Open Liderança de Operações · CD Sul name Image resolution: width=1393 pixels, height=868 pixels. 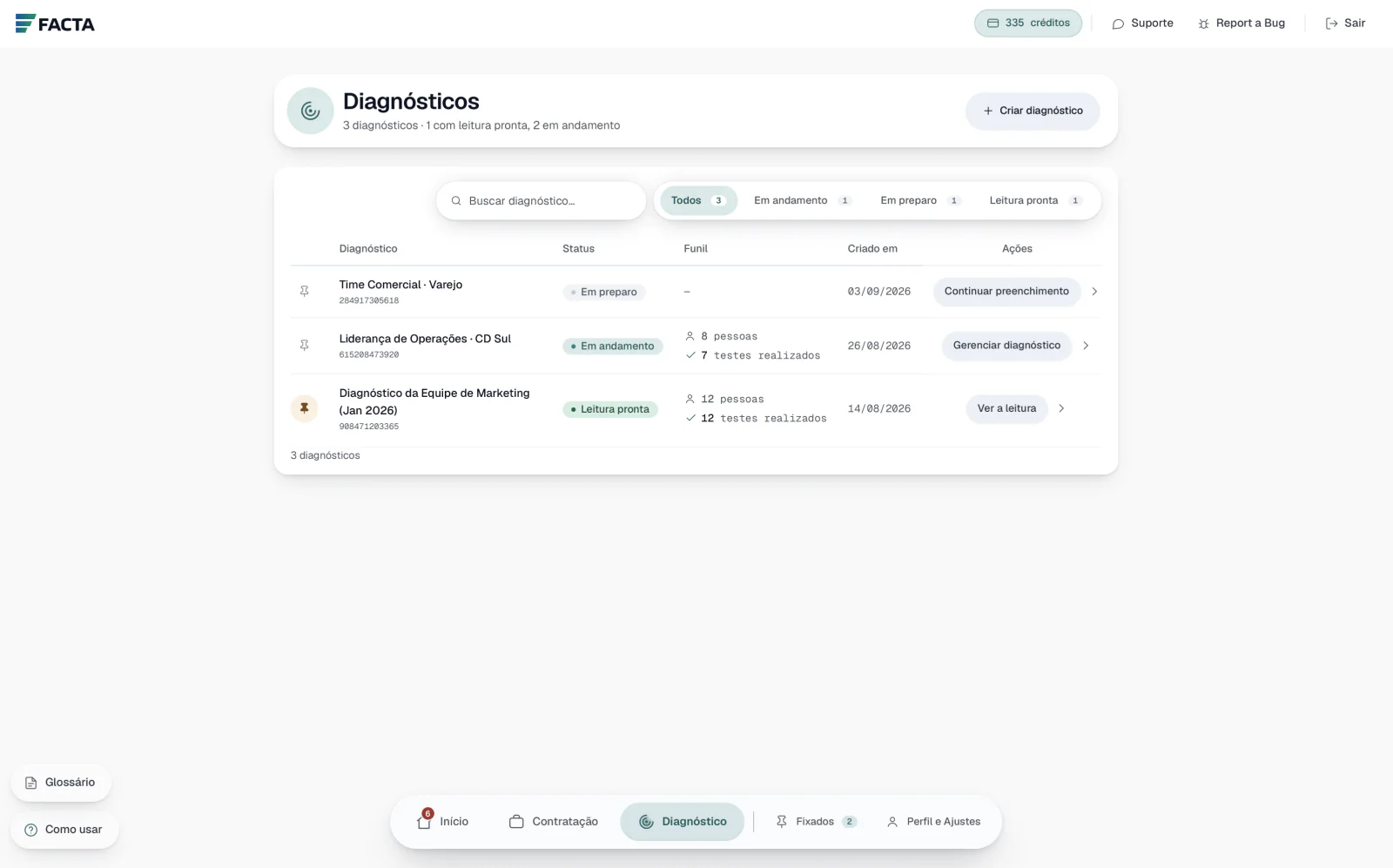(x=425, y=339)
